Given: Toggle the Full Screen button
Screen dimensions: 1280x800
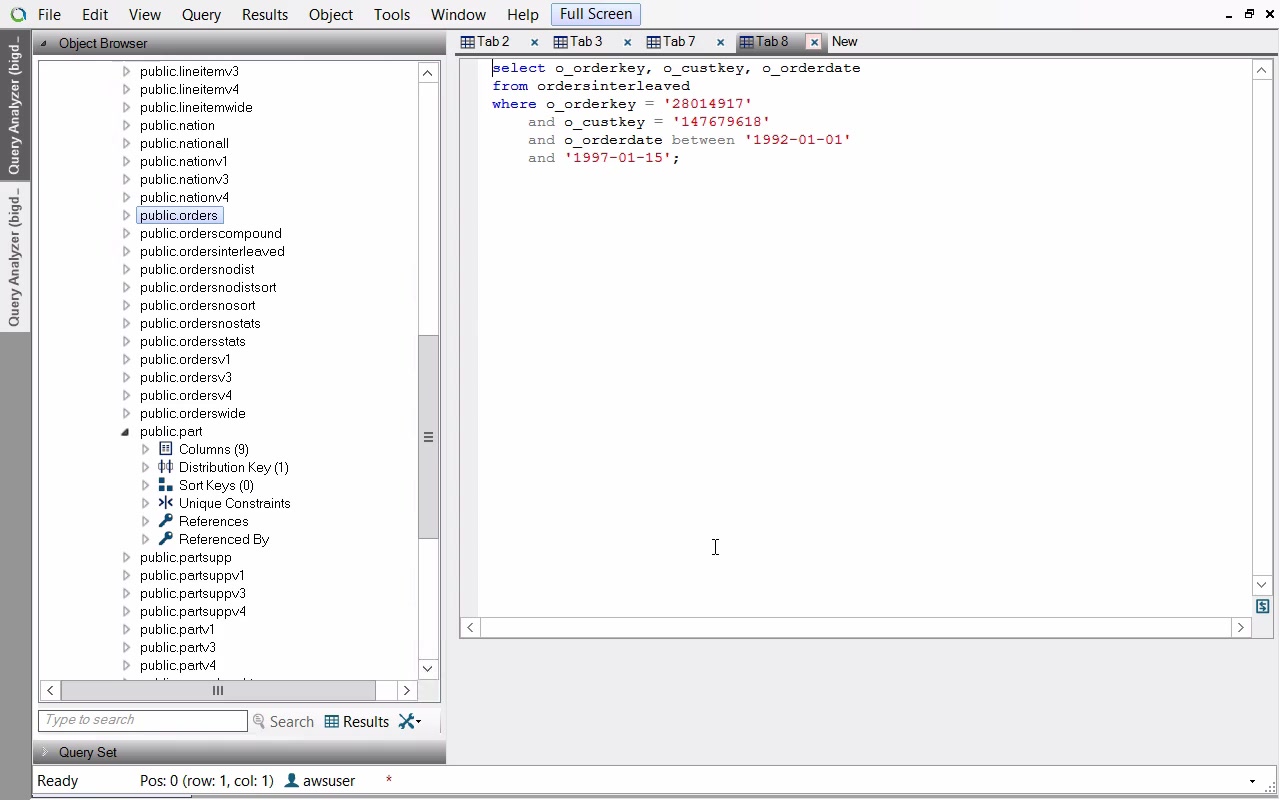Looking at the screenshot, I should click(595, 14).
